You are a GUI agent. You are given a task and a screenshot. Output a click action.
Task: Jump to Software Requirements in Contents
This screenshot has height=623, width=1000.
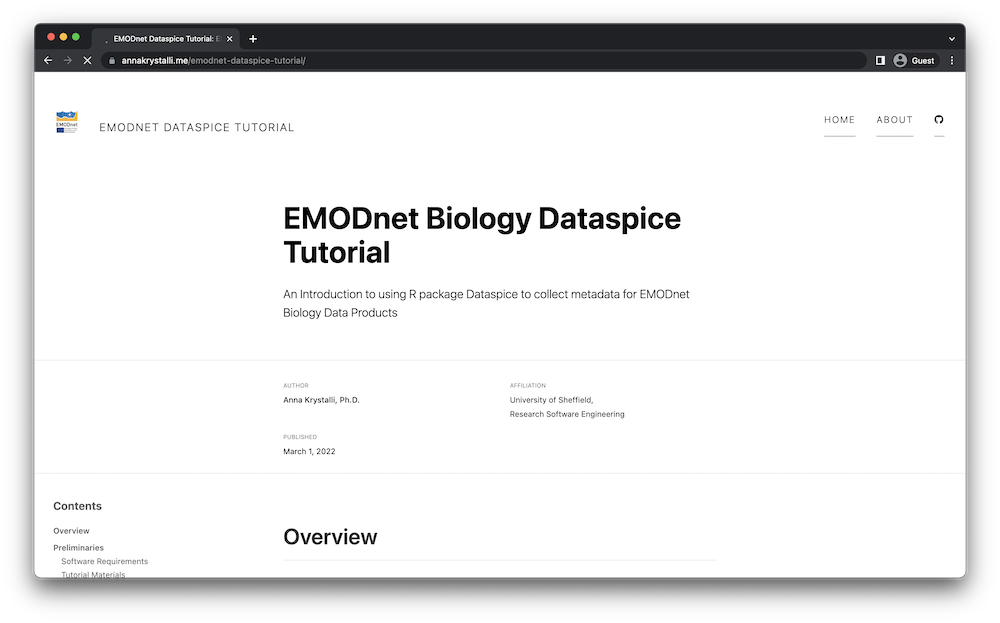(x=105, y=561)
